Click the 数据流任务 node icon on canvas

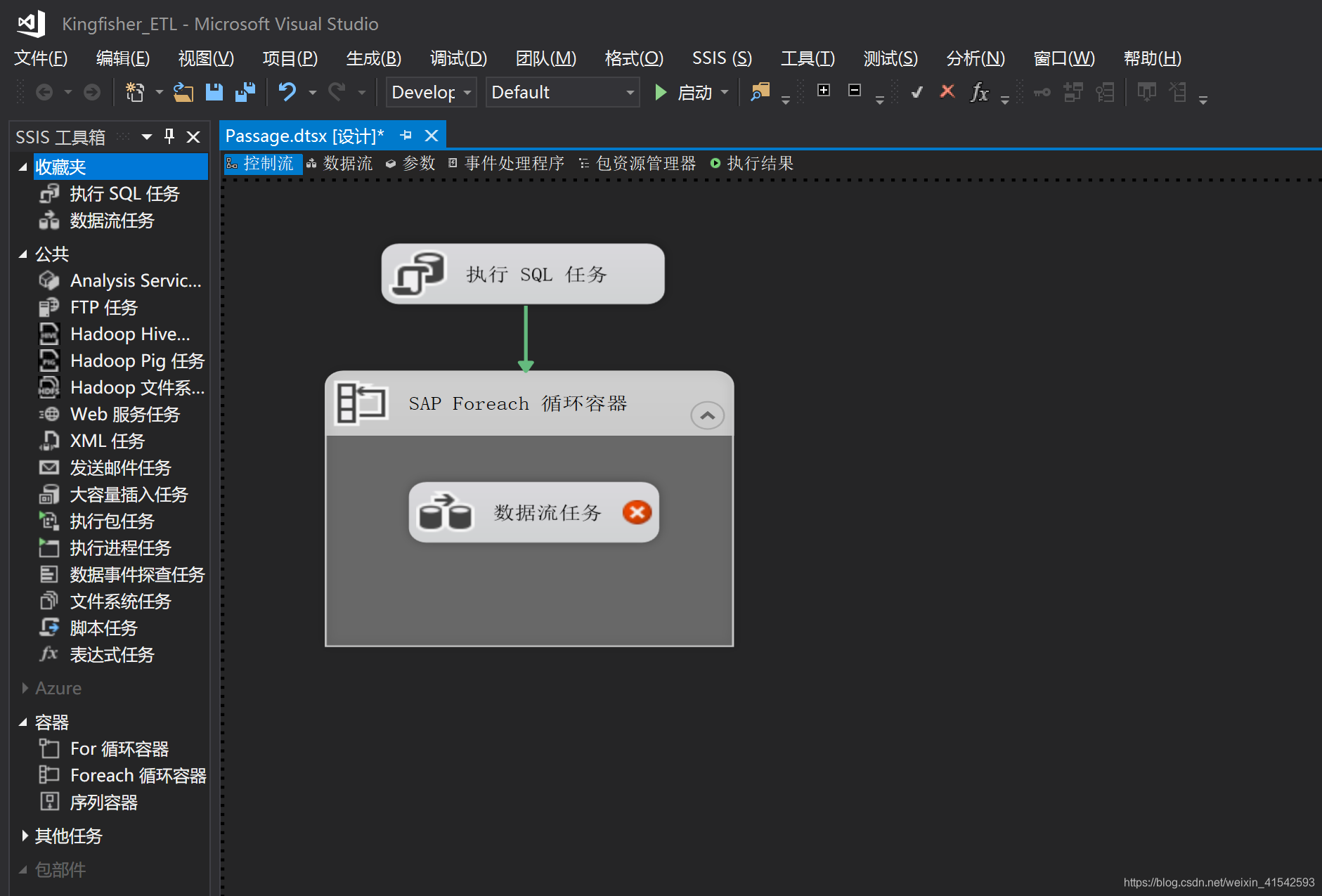(x=445, y=512)
